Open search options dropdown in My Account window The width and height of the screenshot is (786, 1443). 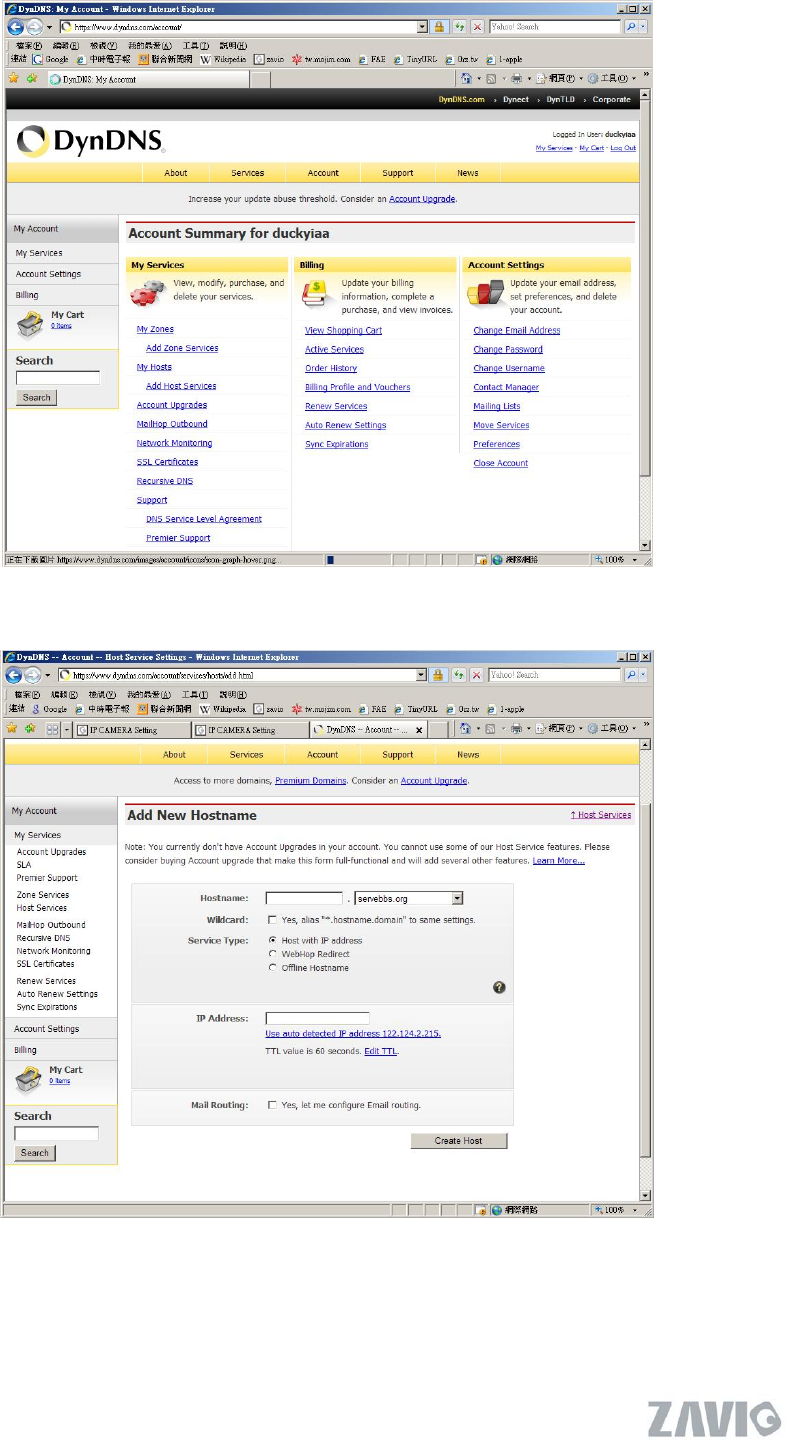coord(642,28)
